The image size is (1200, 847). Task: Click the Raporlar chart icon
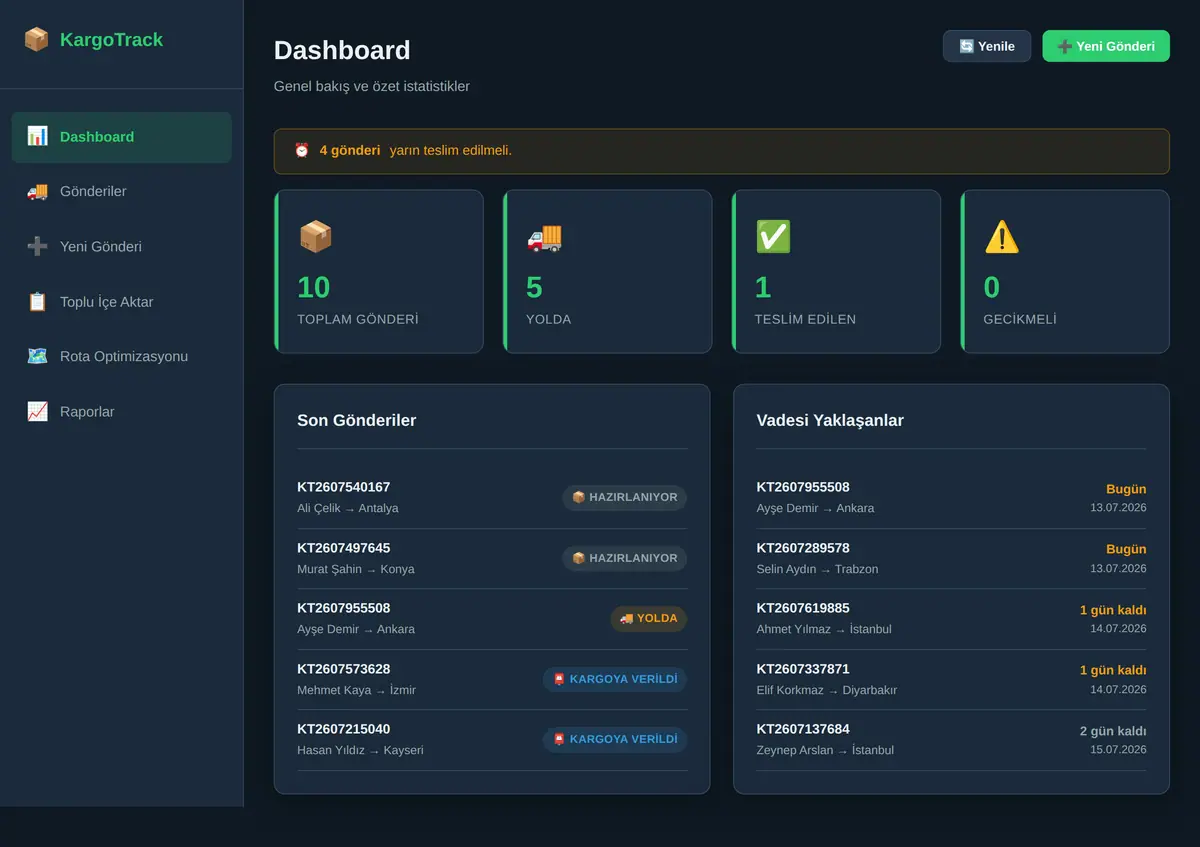(37, 411)
